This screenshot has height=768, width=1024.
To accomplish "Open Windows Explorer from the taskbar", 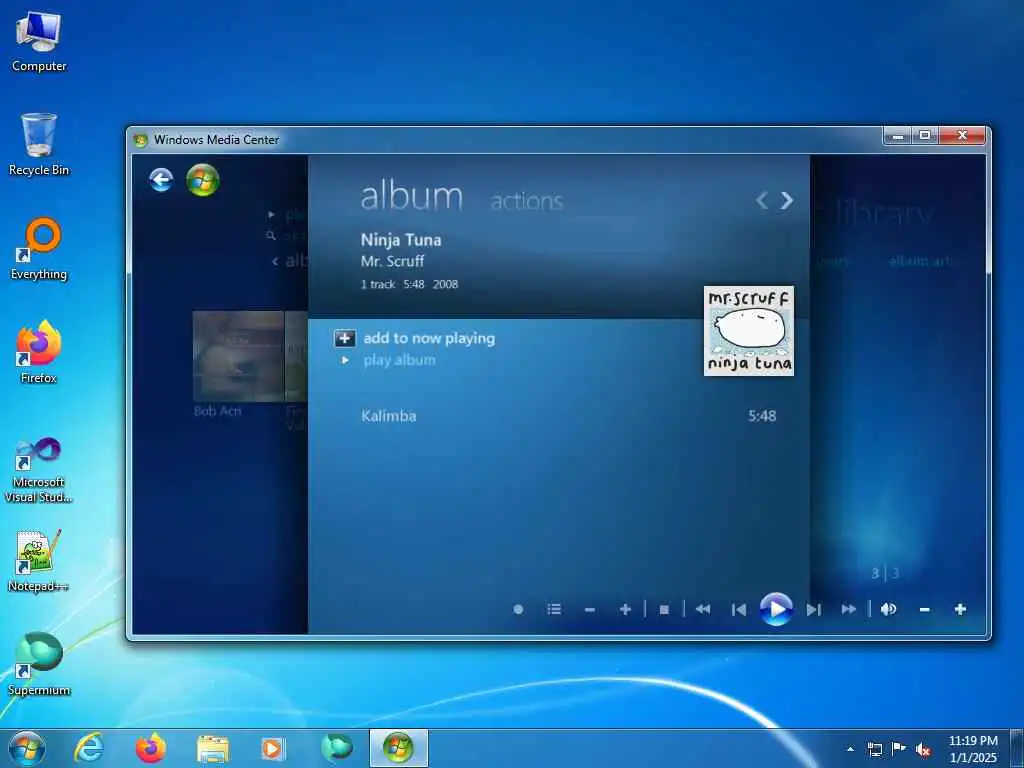I will 213,749.
